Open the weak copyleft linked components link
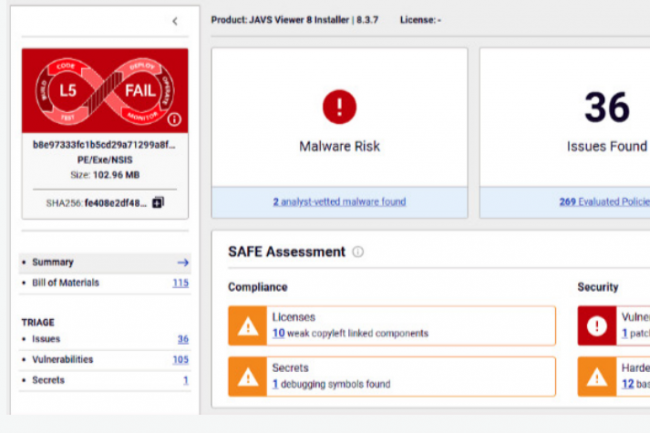 point(350,333)
